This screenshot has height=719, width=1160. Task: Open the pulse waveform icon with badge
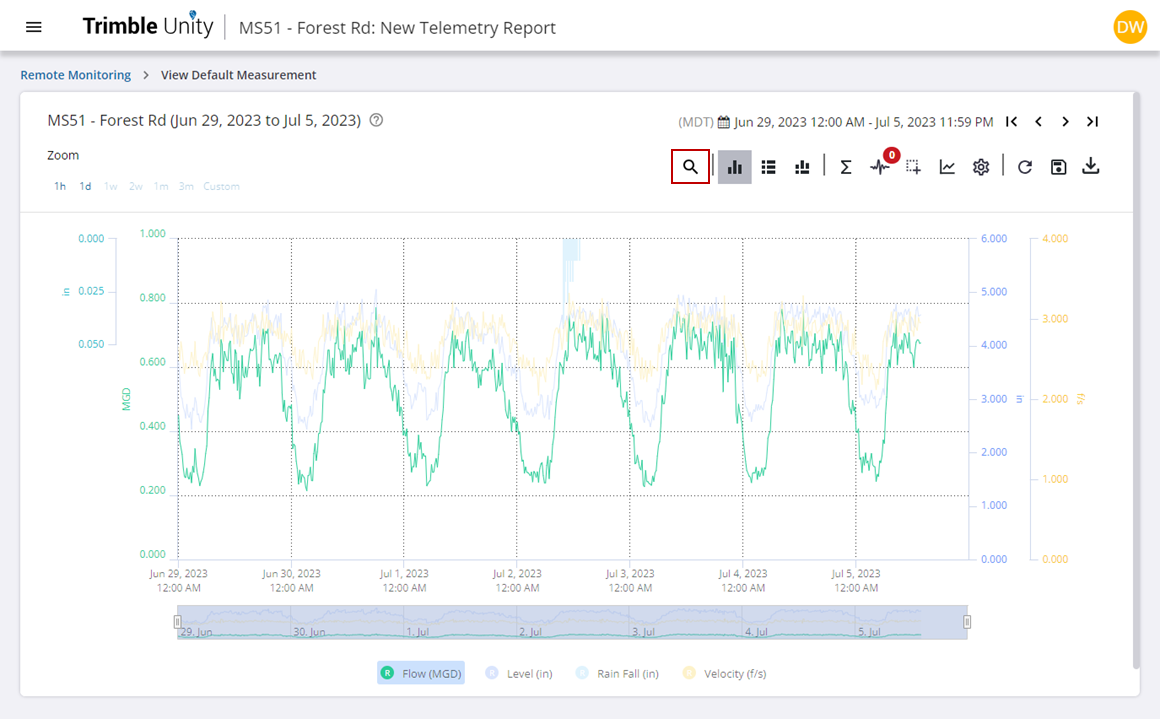880,167
